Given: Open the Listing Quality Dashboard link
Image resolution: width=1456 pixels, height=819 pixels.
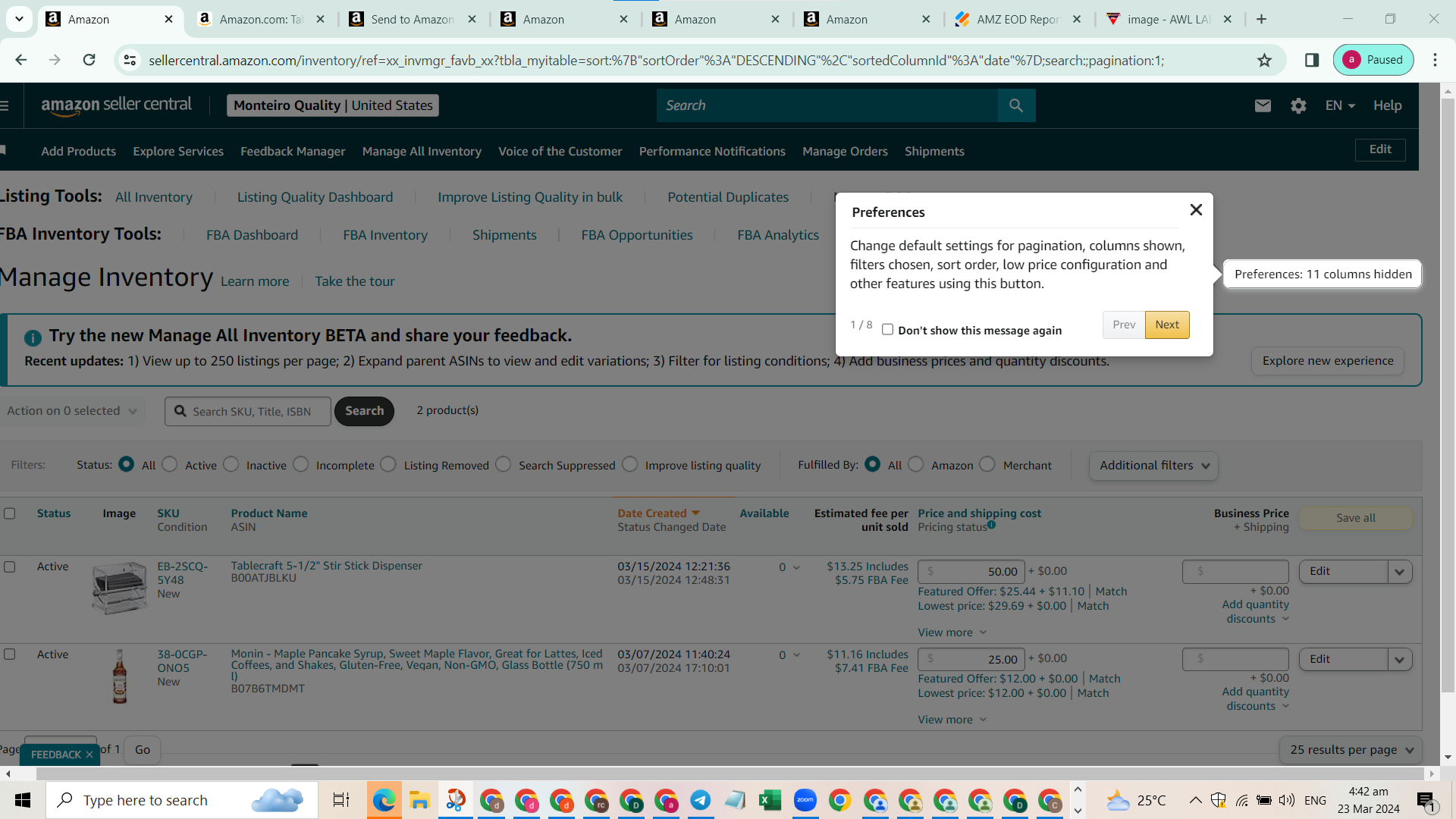Looking at the screenshot, I should click(315, 197).
